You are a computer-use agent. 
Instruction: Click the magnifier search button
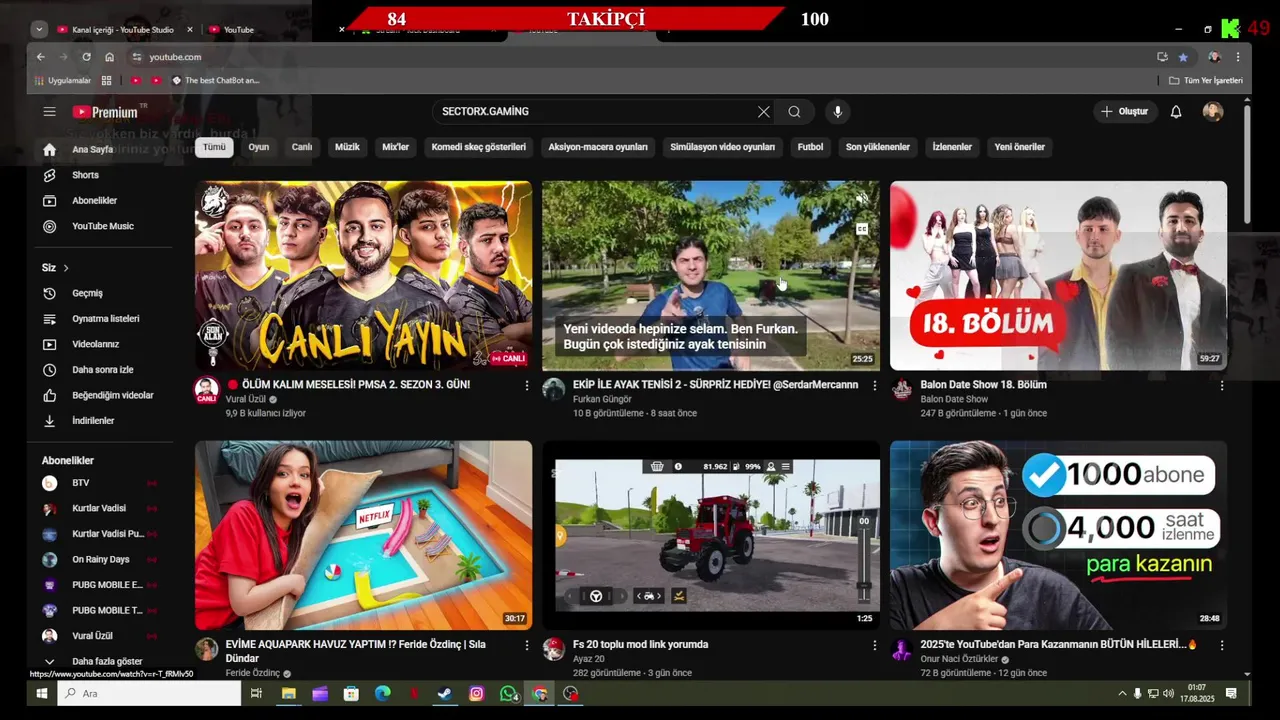[x=794, y=112]
